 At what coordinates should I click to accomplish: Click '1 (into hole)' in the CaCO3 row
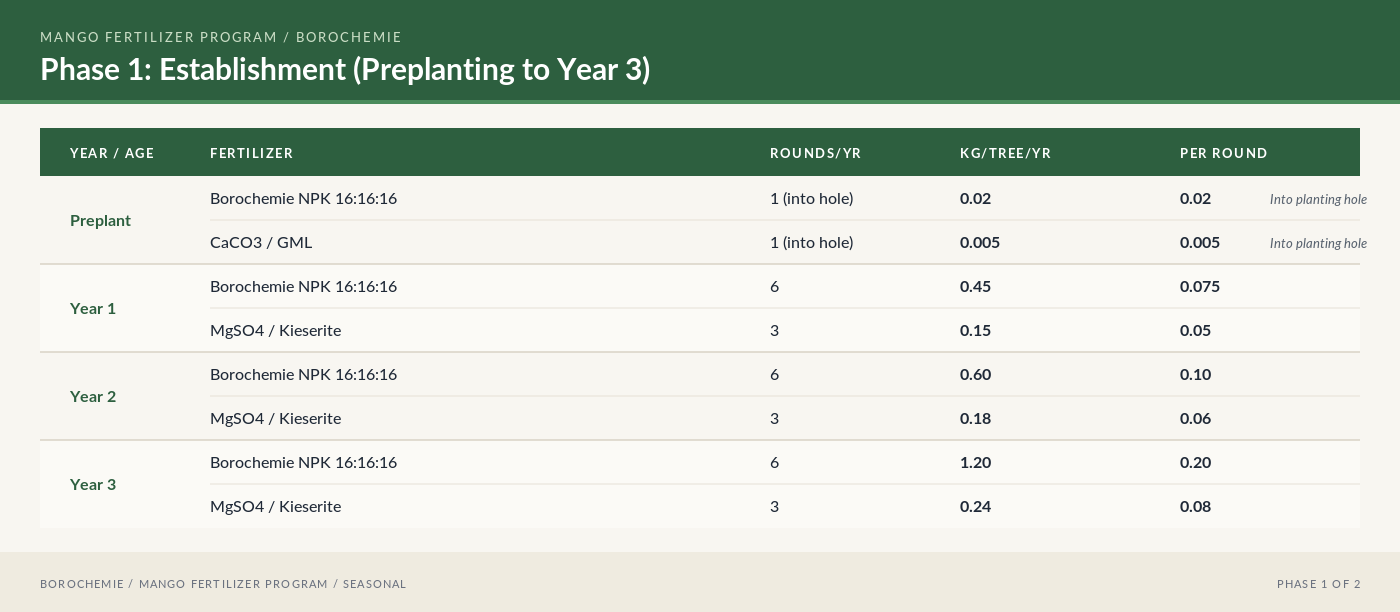click(812, 242)
